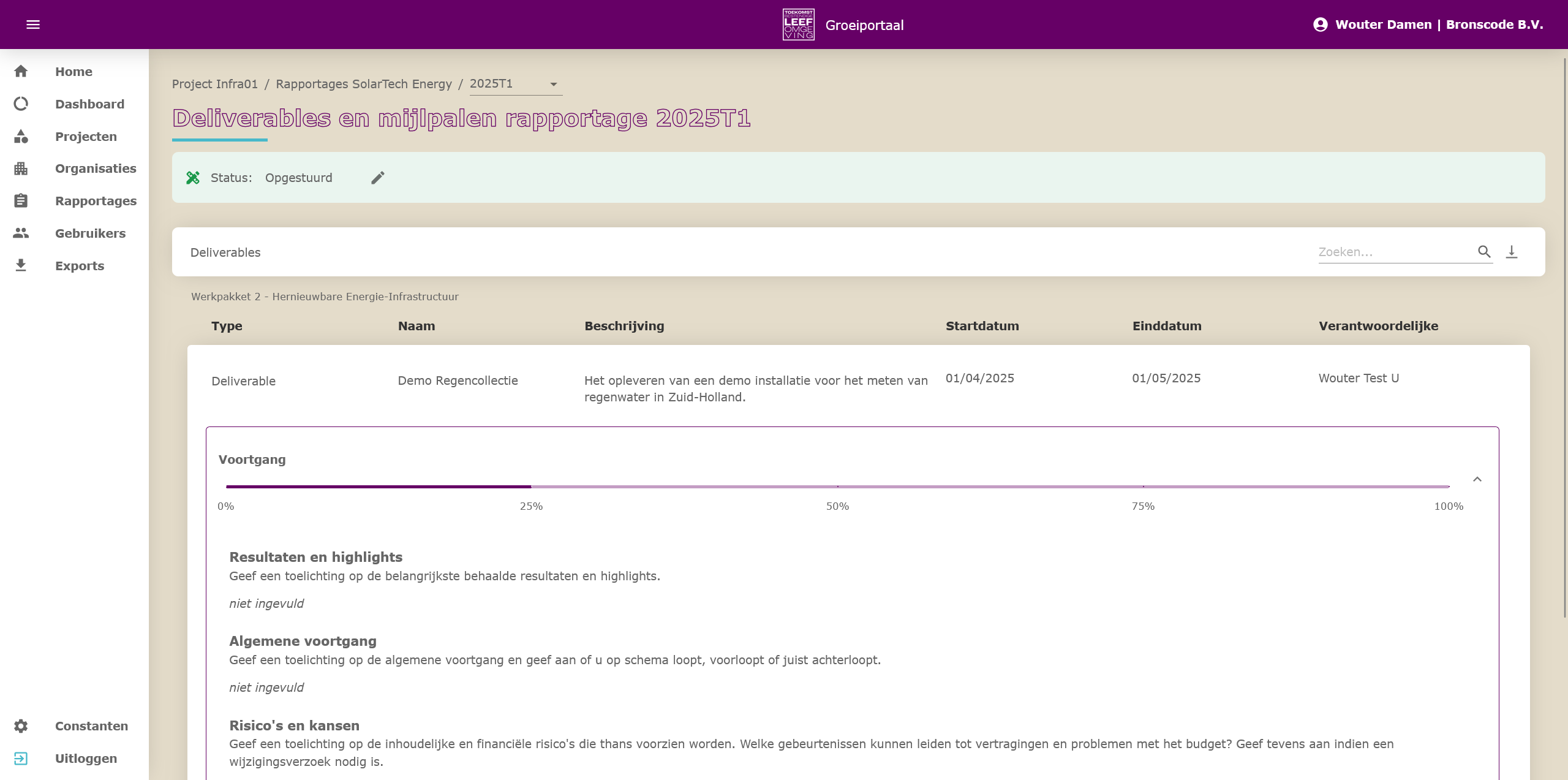Viewport: 1568px width, 780px height.
Task: Click the Organisaties building icon
Action: pos(21,168)
